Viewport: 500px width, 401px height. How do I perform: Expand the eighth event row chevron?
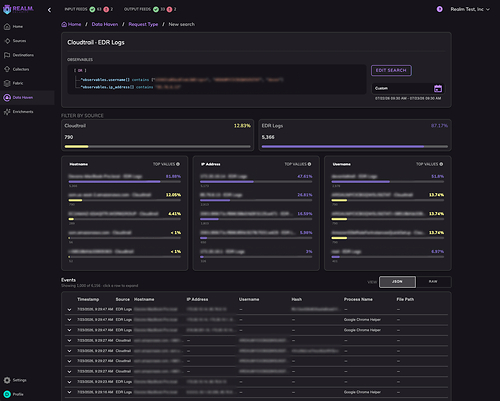point(69,382)
